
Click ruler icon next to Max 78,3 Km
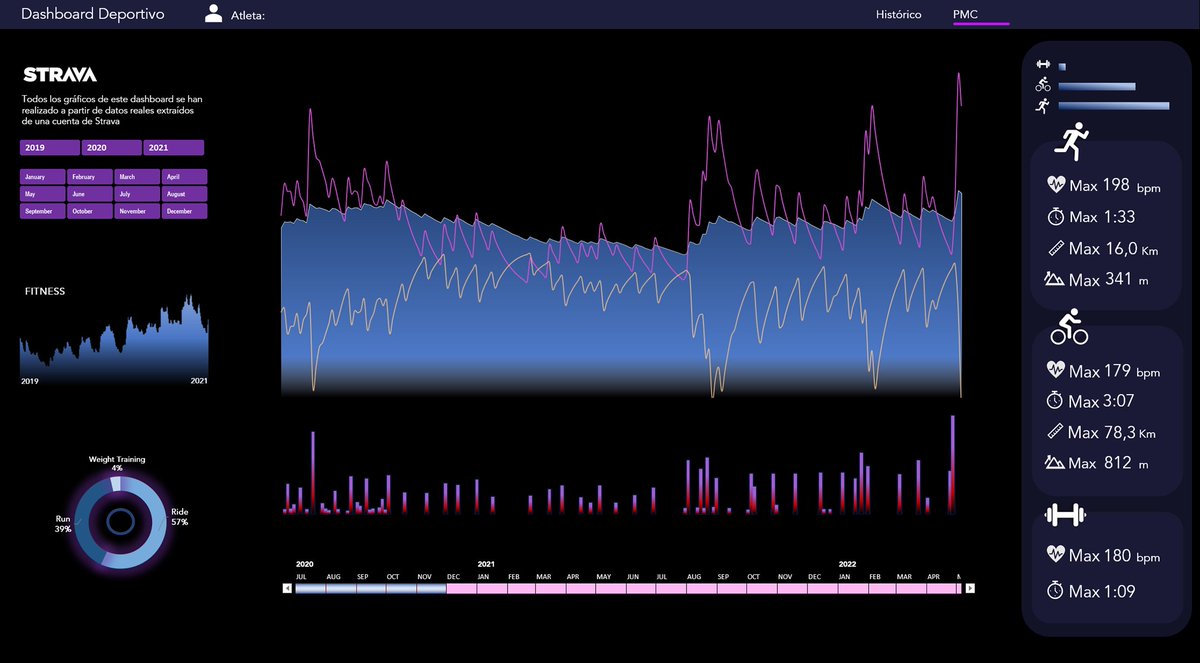1056,432
